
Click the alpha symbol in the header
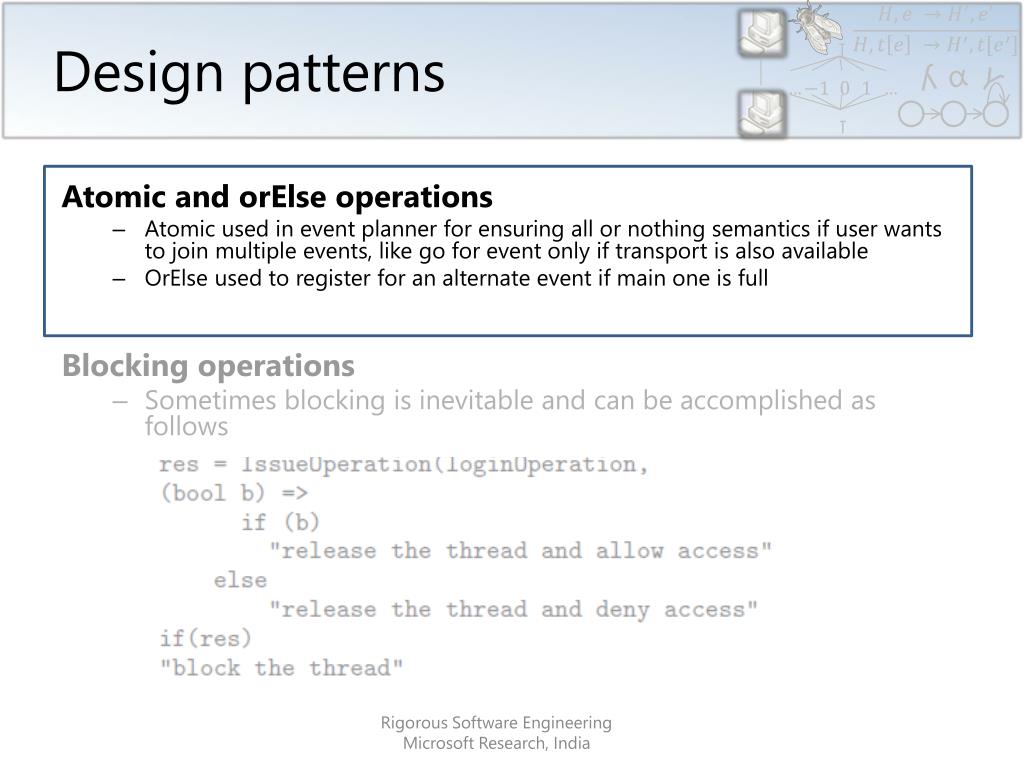957,79
